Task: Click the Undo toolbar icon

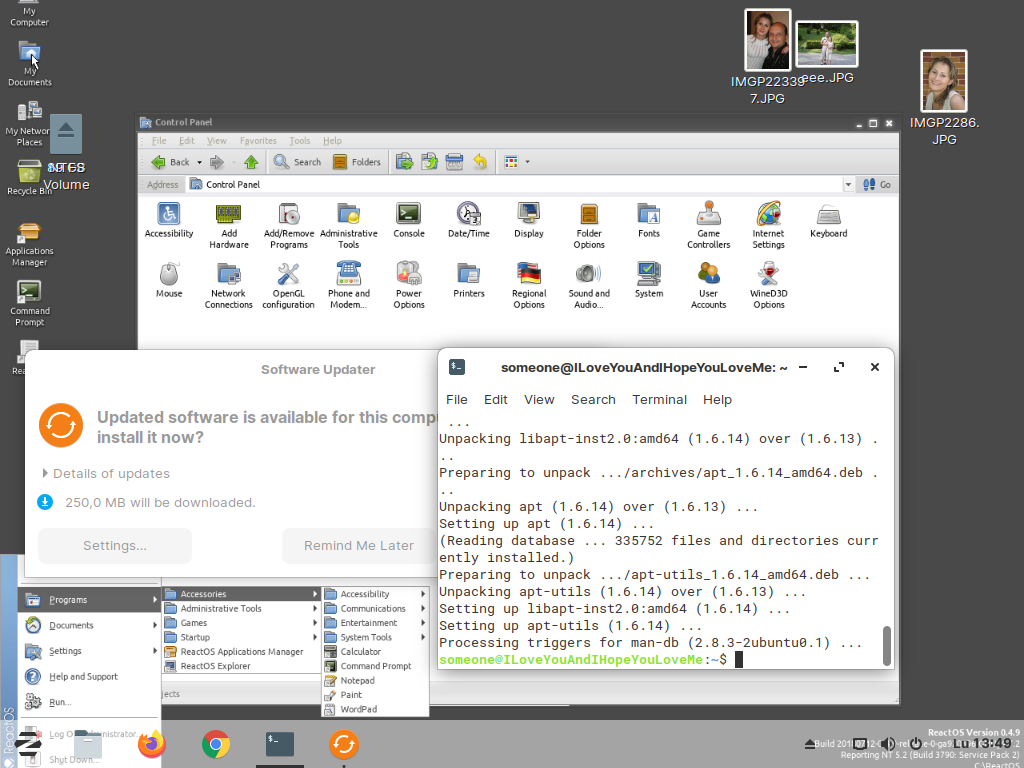Action: pyautogui.click(x=480, y=162)
